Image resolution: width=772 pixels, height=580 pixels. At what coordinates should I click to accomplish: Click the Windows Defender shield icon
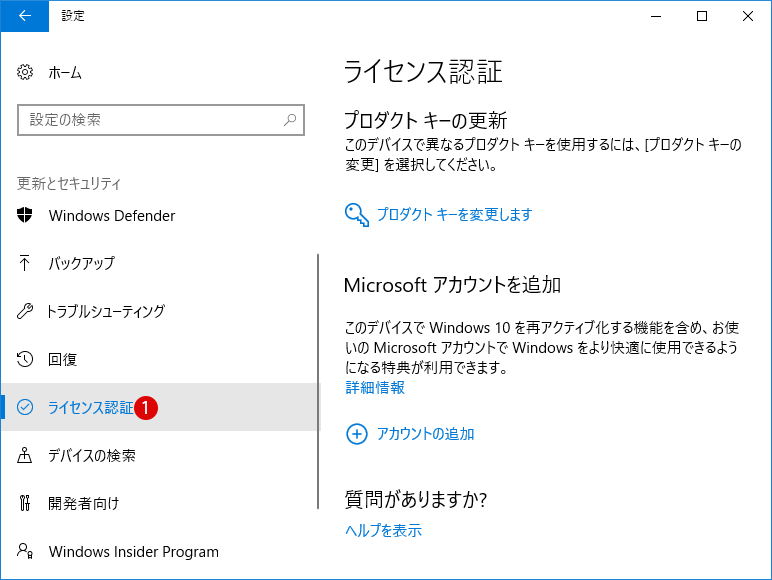click(25, 215)
